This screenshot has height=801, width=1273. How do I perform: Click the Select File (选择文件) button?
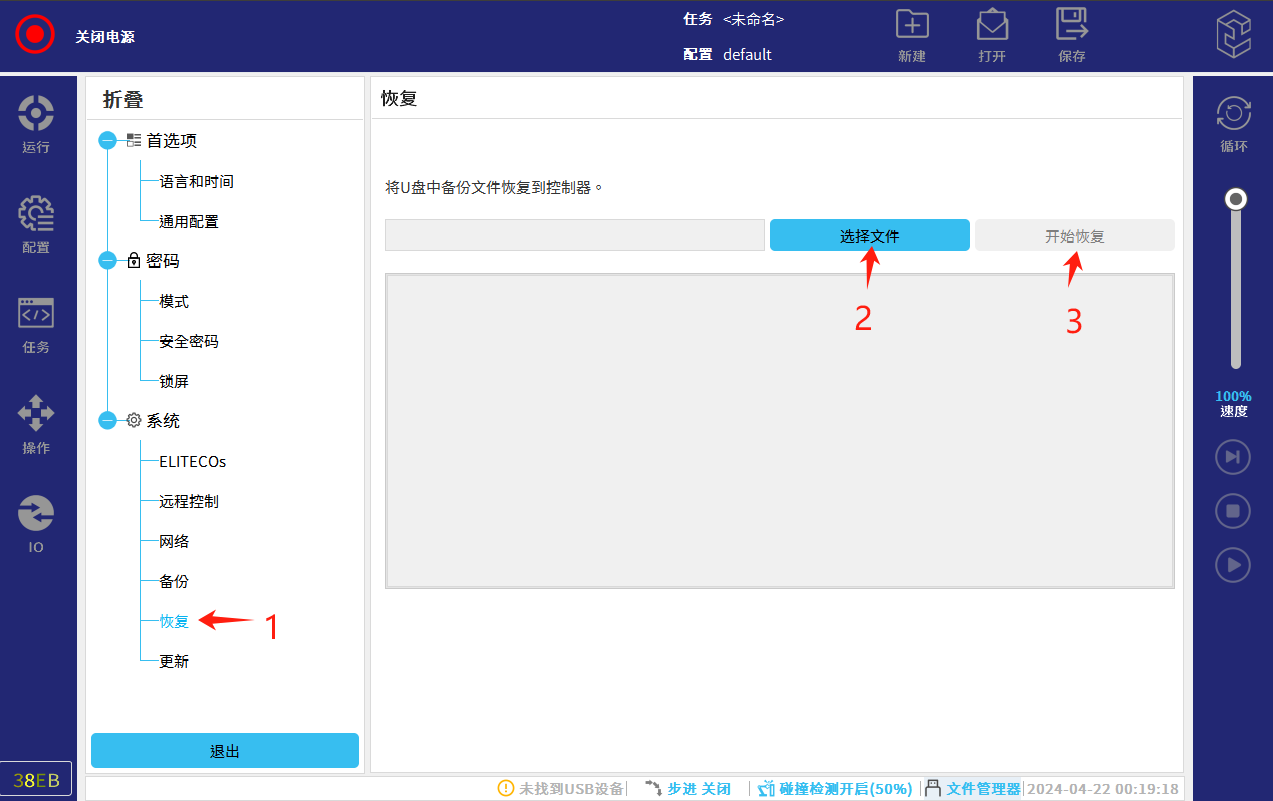869,236
